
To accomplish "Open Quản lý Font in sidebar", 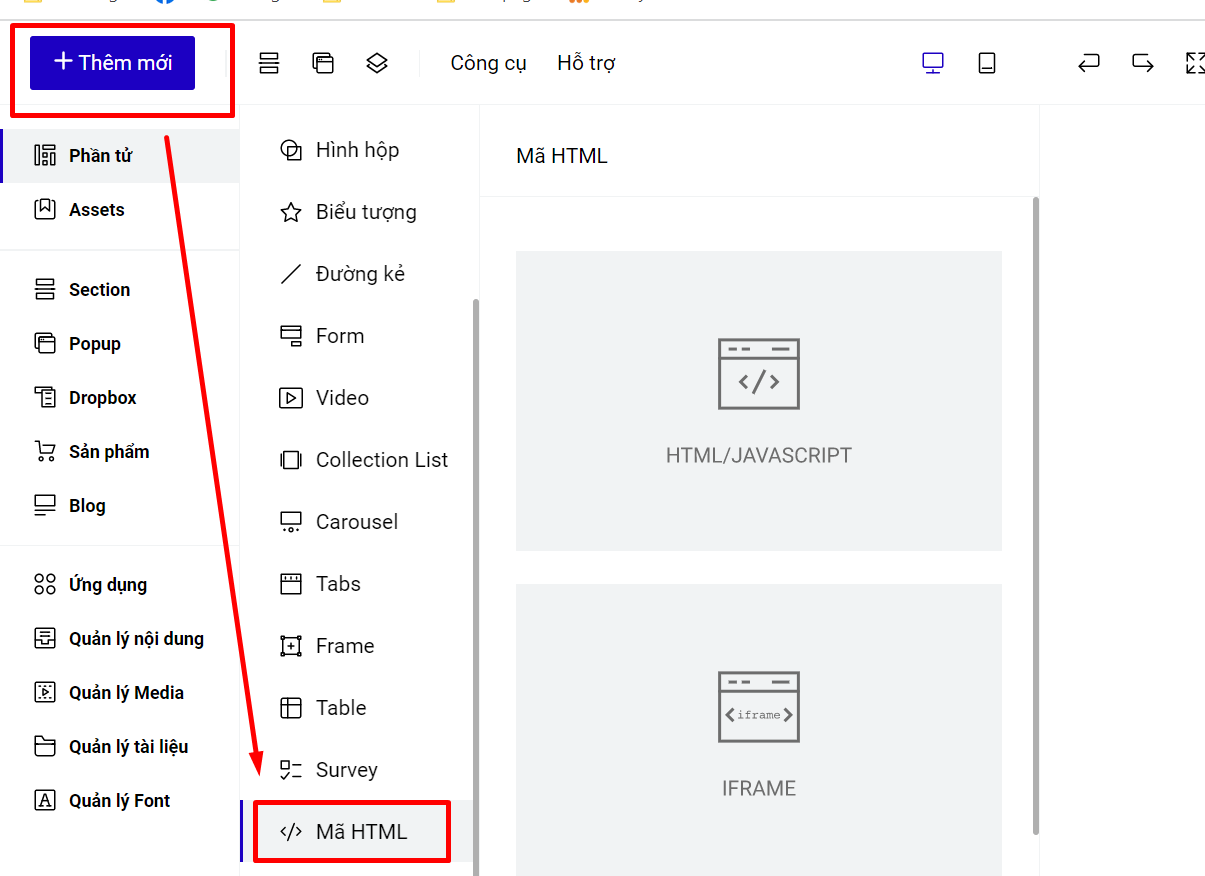I will click(120, 801).
